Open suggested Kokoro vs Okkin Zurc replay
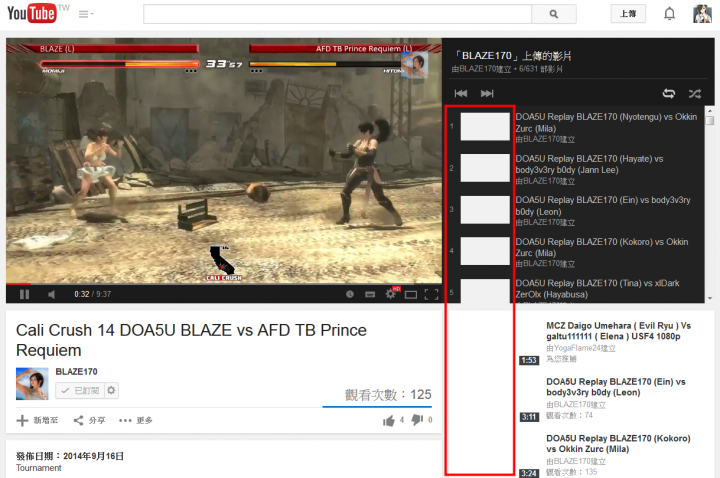 618,444
